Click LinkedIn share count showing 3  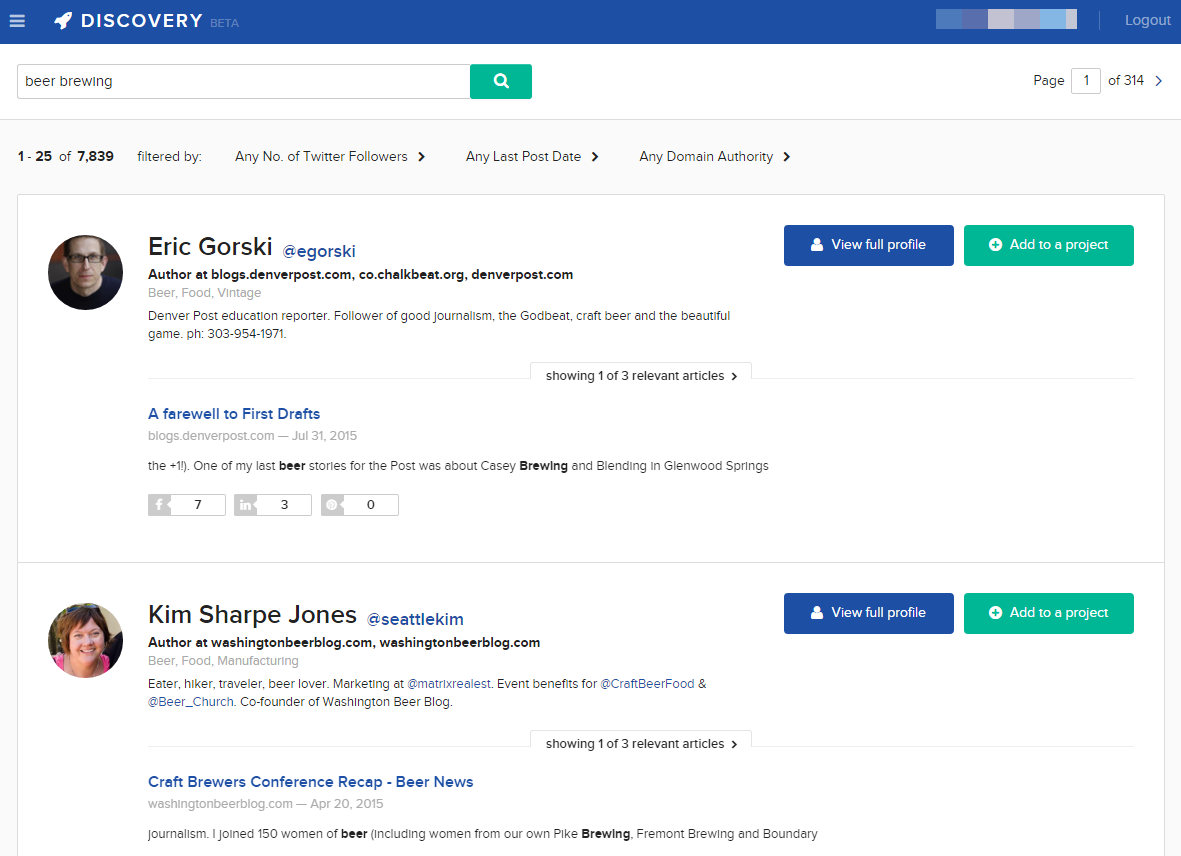[x=273, y=505]
